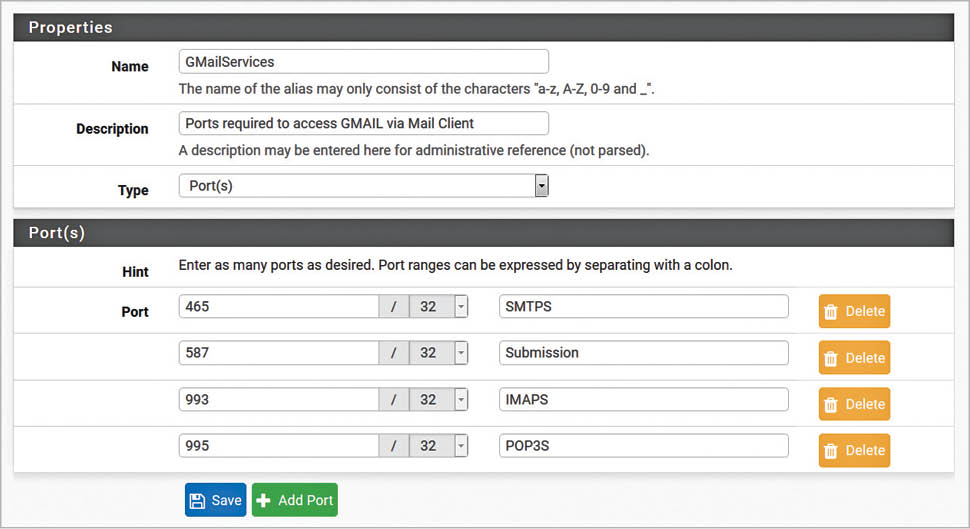Viewport: 970px width, 529px height.
Task: Click the Name field containing GMailServices
Action: click(363, 62)
